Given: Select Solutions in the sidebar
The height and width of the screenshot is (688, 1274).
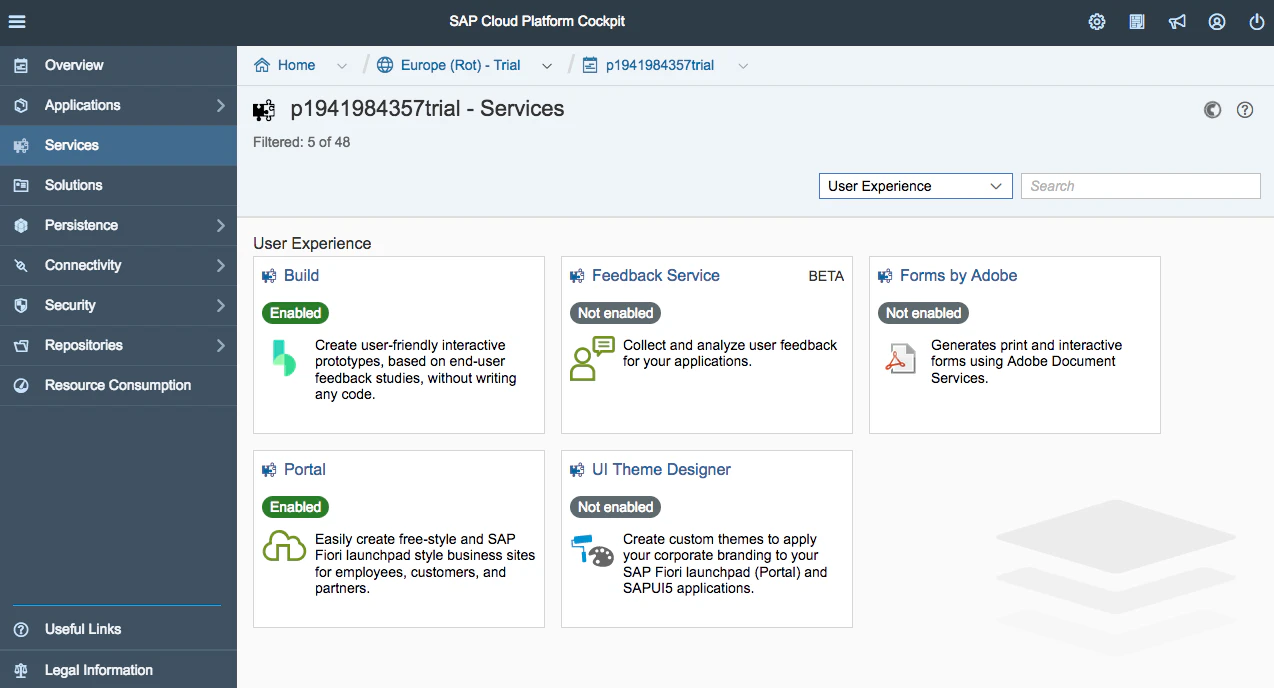Looking at the screenshot, I should [x=74, y=185].
